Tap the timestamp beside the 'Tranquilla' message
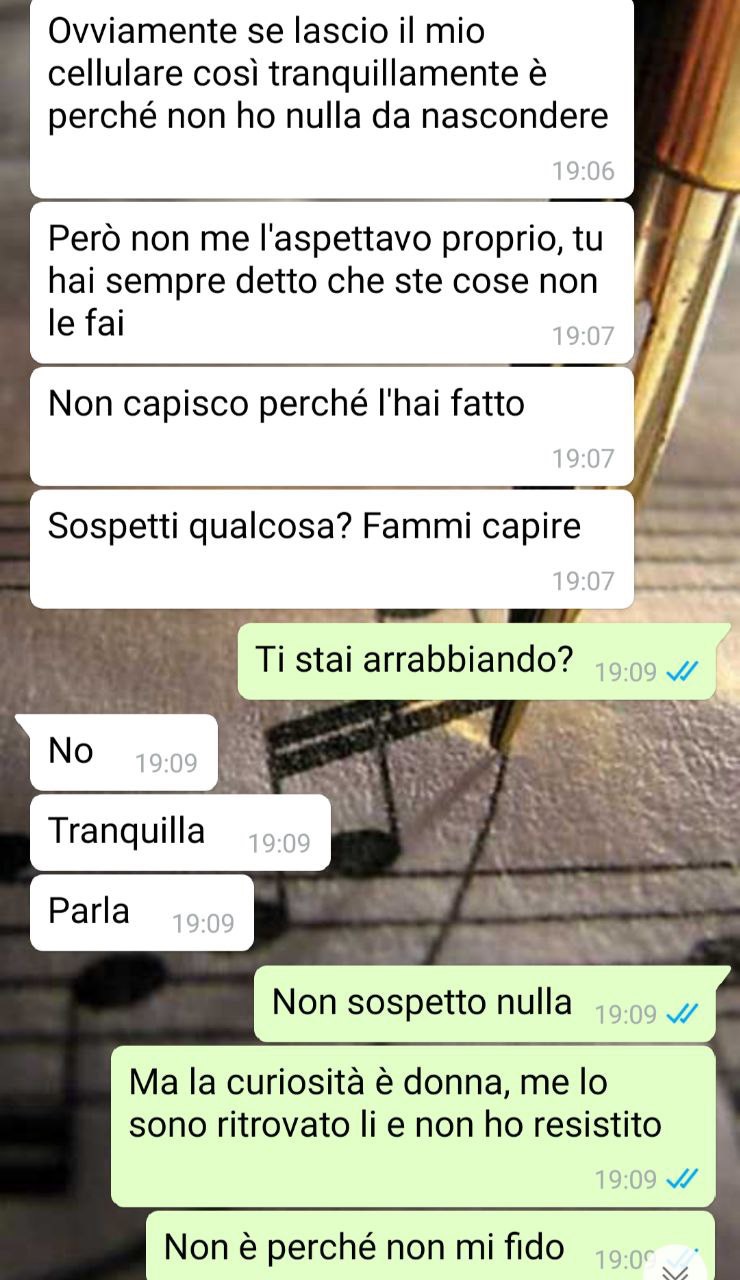 280,844
